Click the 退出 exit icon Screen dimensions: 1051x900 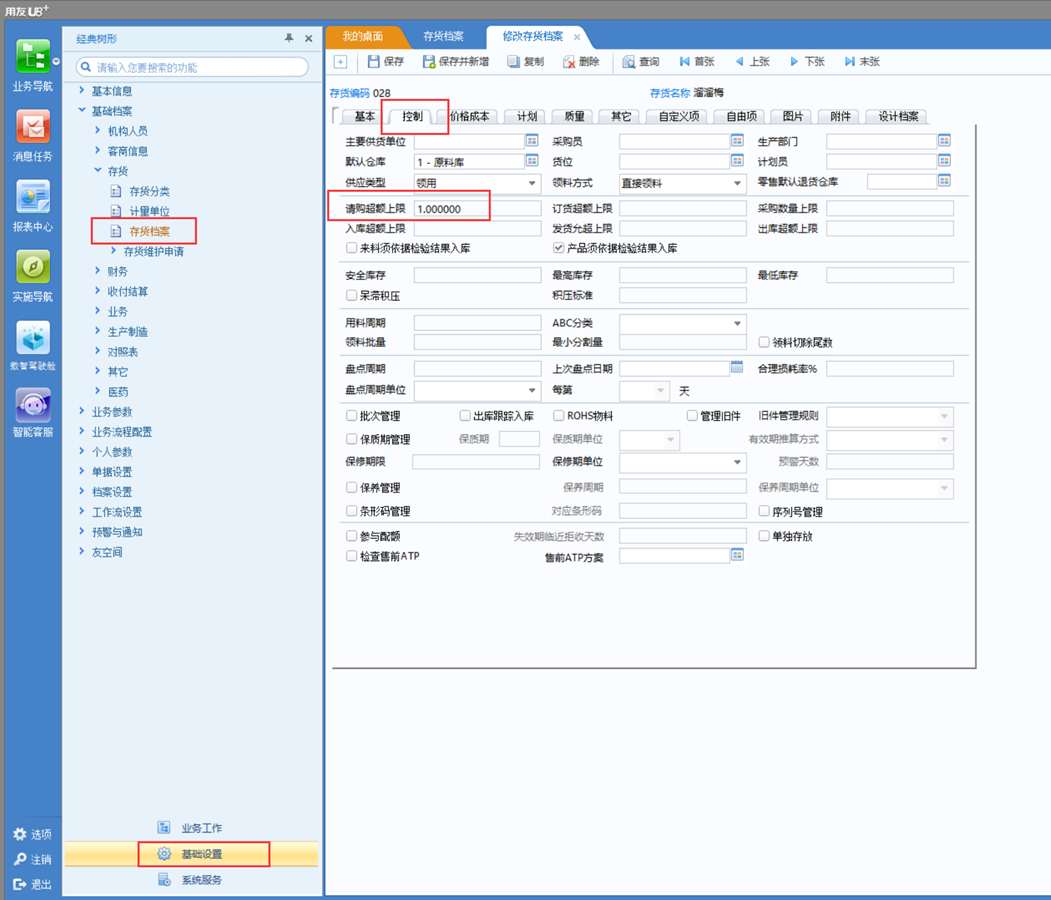(x=20, y=885)
